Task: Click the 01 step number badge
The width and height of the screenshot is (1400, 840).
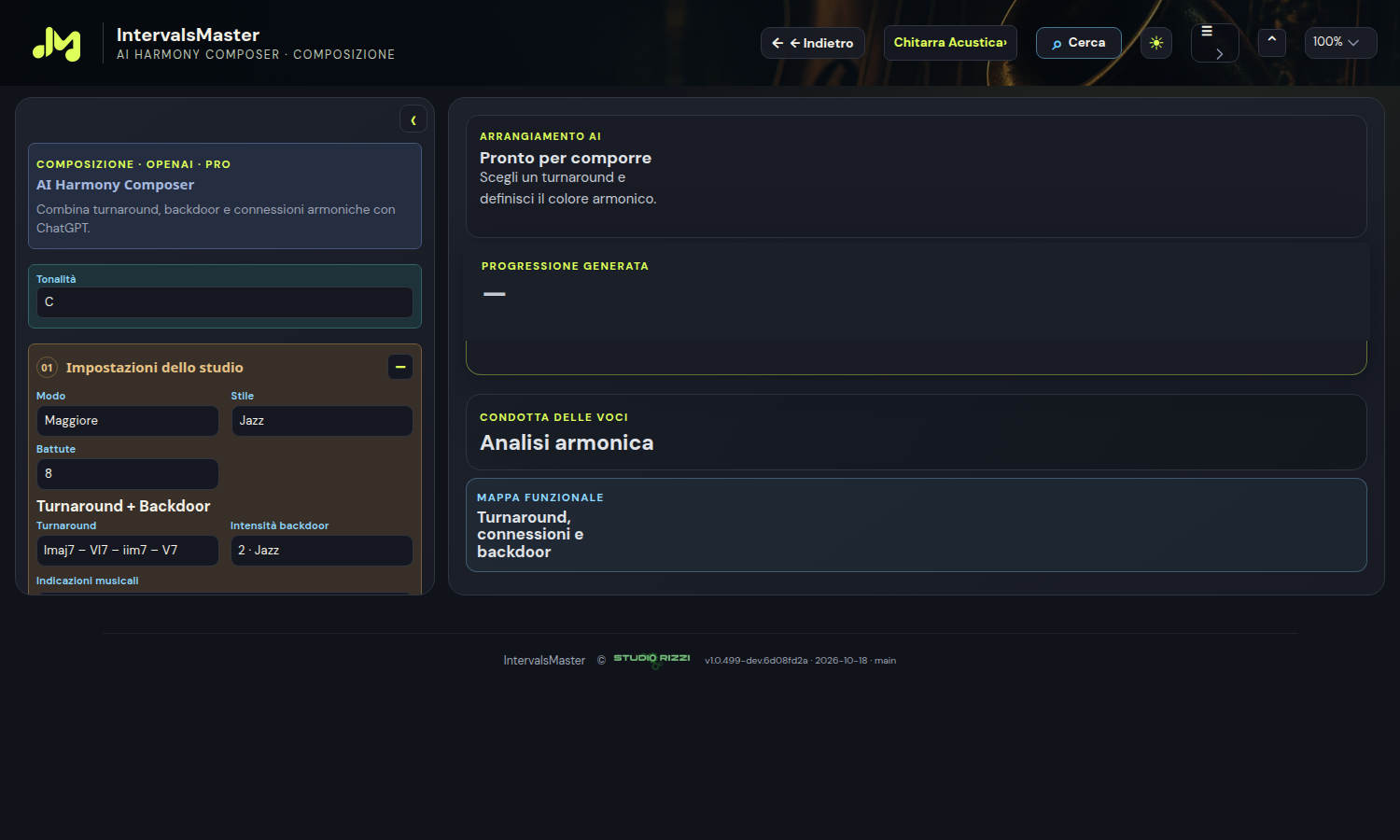Action: (x=47, y=368)
